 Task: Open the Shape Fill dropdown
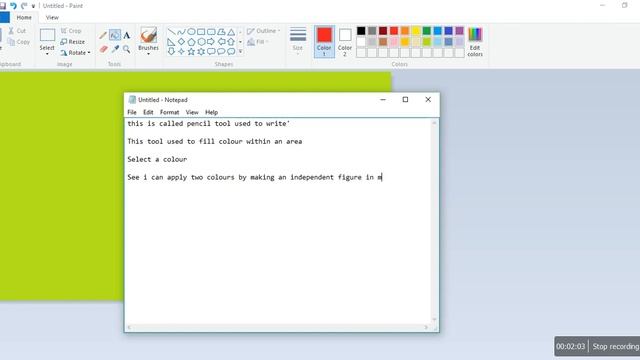pyautogui.click(x=258, y=42)
